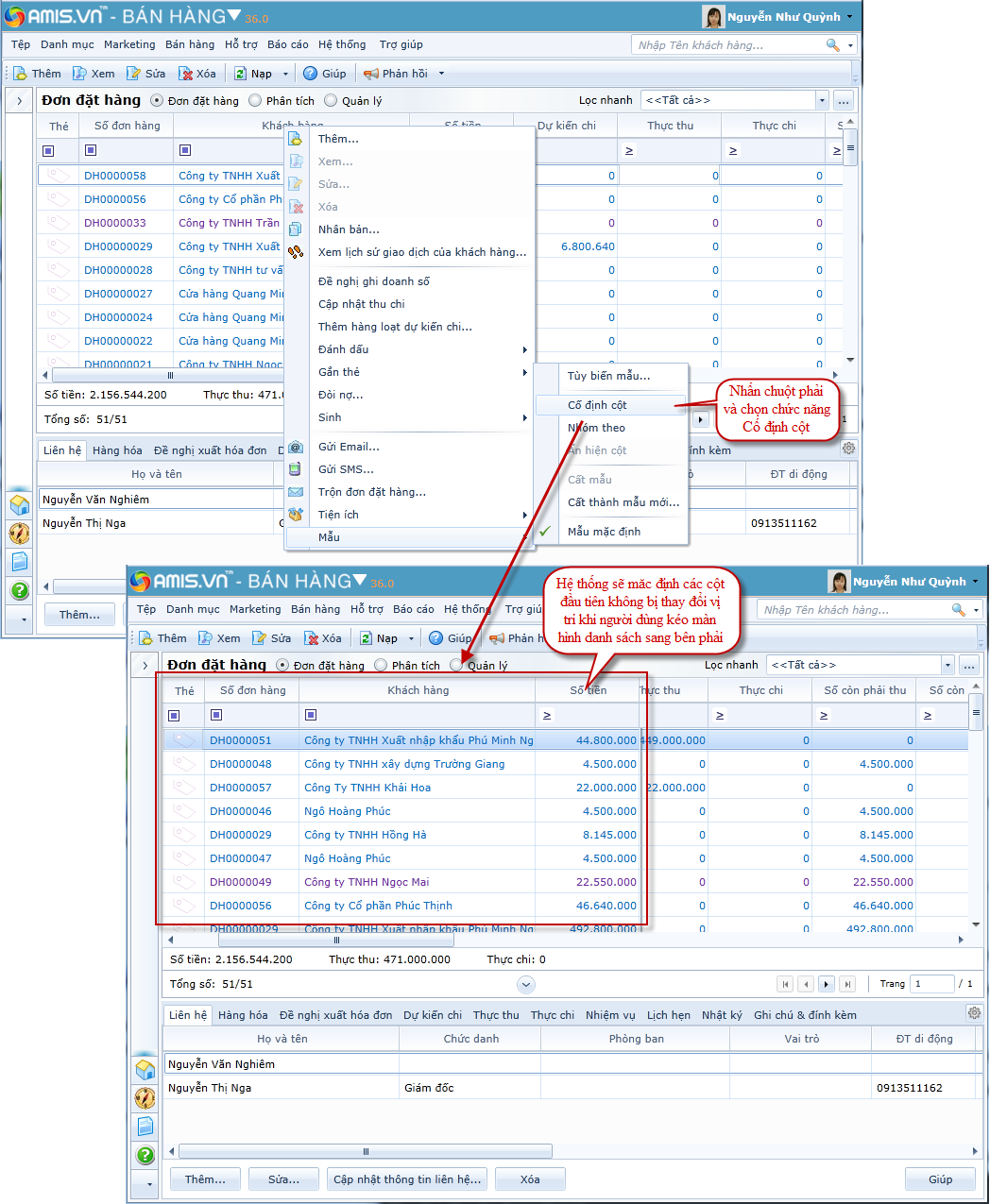The width and height of the screenshot is (990, 1204).
Task: Click the Gửi SMS phone icon
Action: [296, 469]
